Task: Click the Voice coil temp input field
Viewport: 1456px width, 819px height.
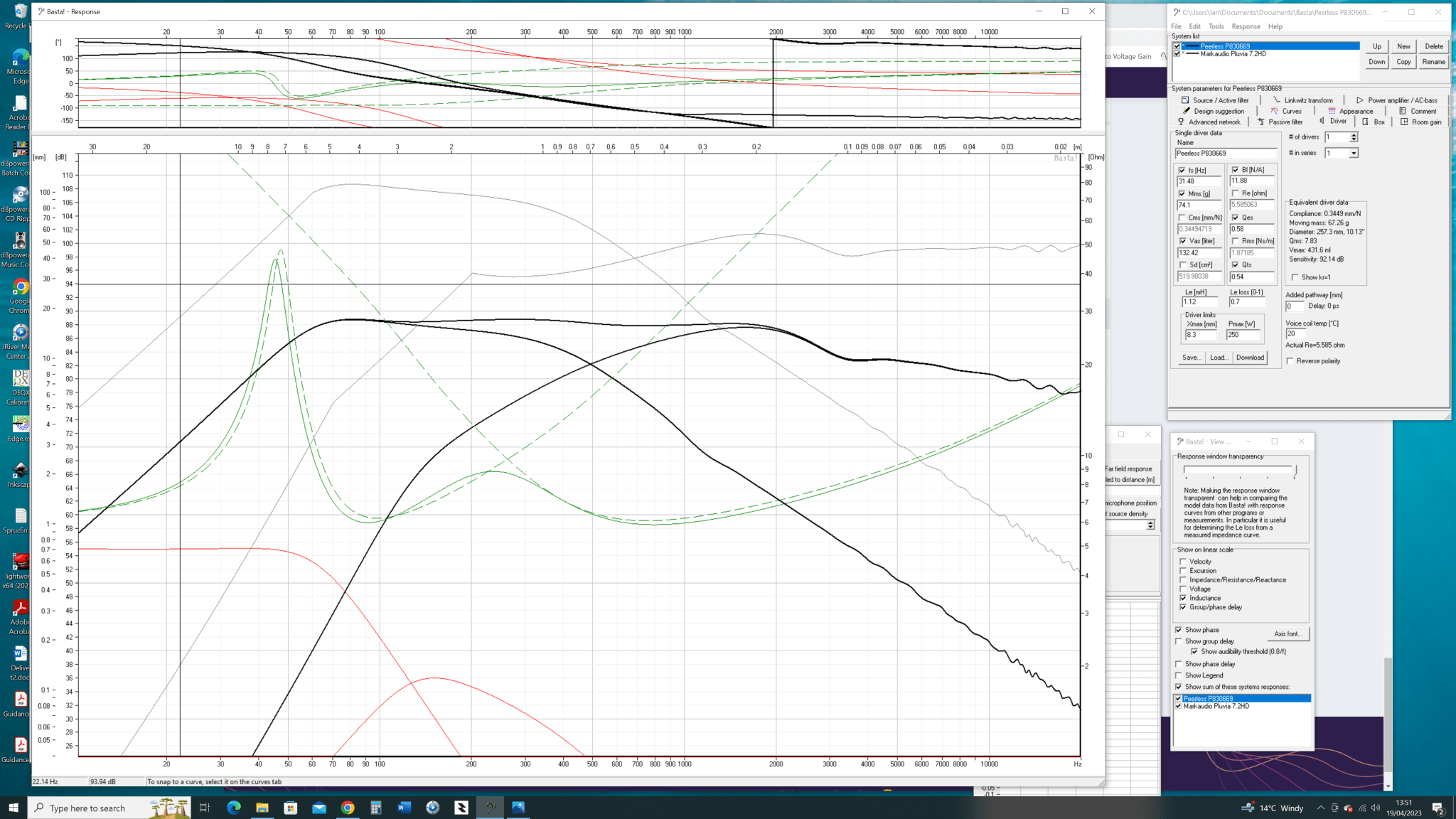Action: (1295, 334)
